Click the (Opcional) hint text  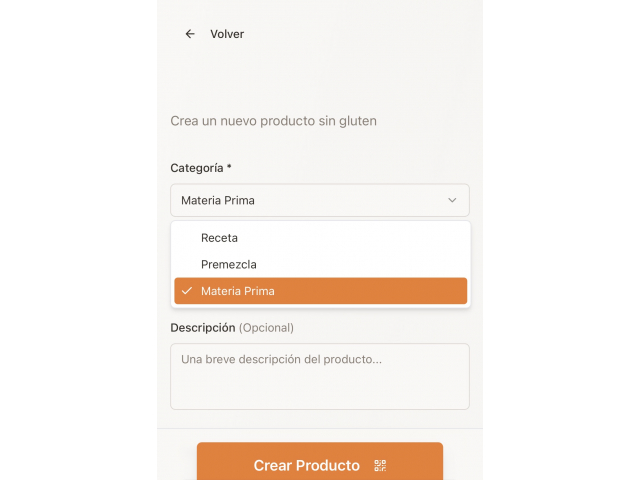pyautogui.click(x=266, y=327)
